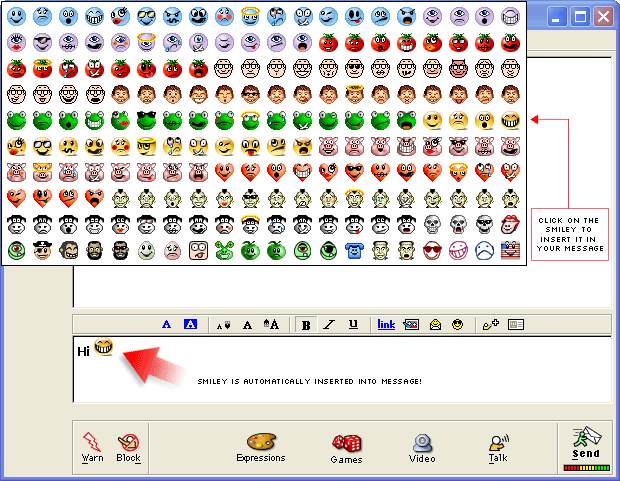
Task: Toggle italic text formatting
Action: tap(329, 324)
